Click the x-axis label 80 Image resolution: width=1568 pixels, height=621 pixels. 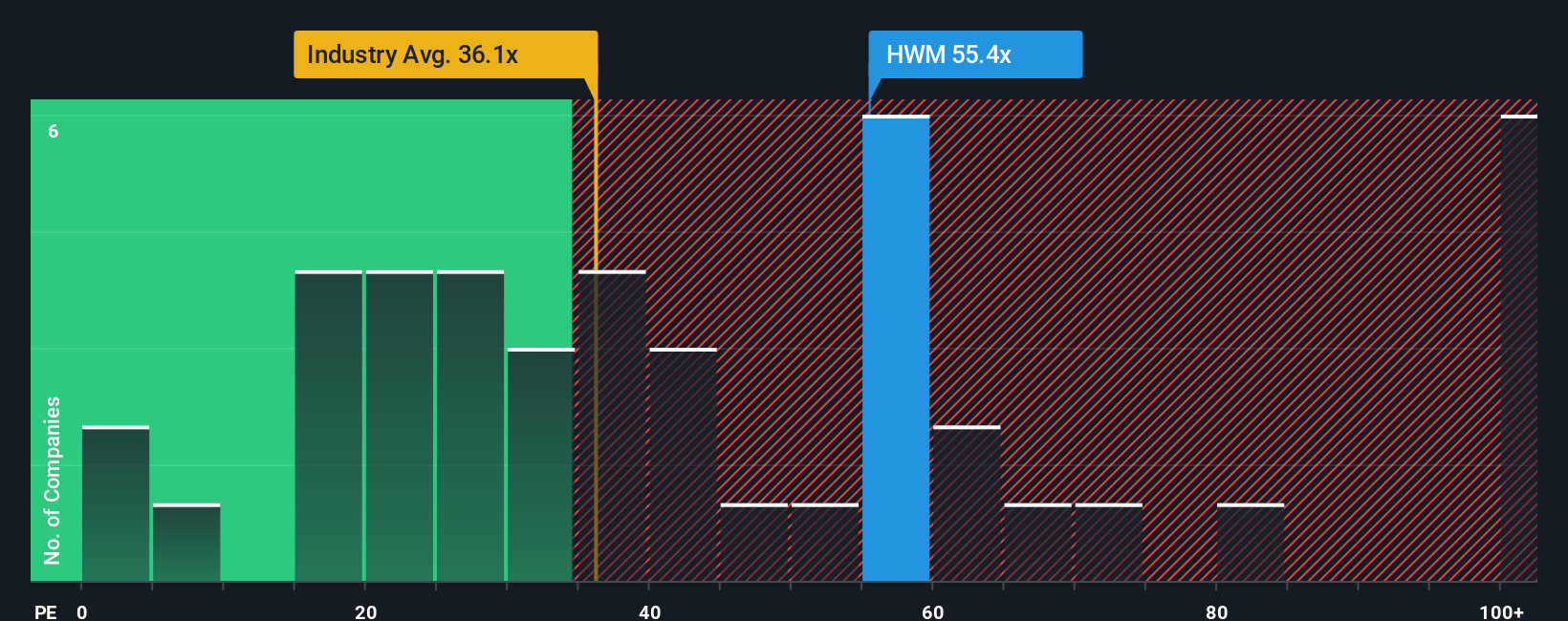coord(1216,612)
